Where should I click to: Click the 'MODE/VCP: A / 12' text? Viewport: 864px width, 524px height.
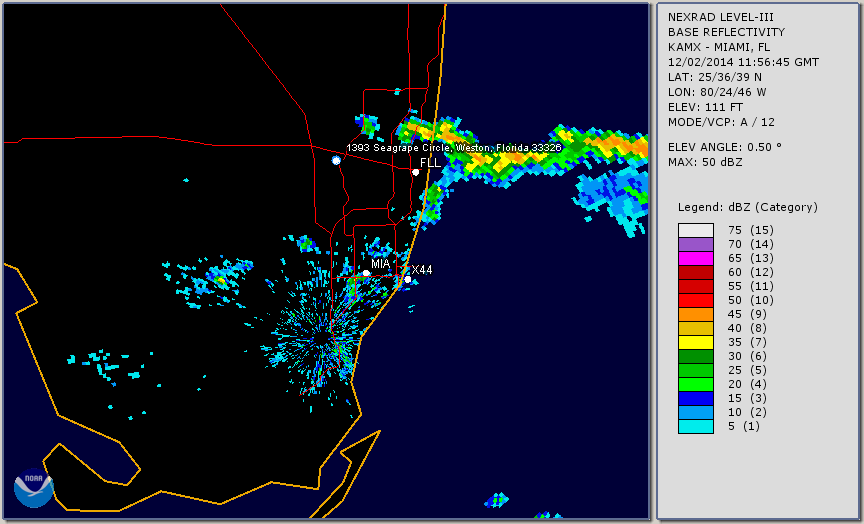pyautogui.click(x=721, y=122)
